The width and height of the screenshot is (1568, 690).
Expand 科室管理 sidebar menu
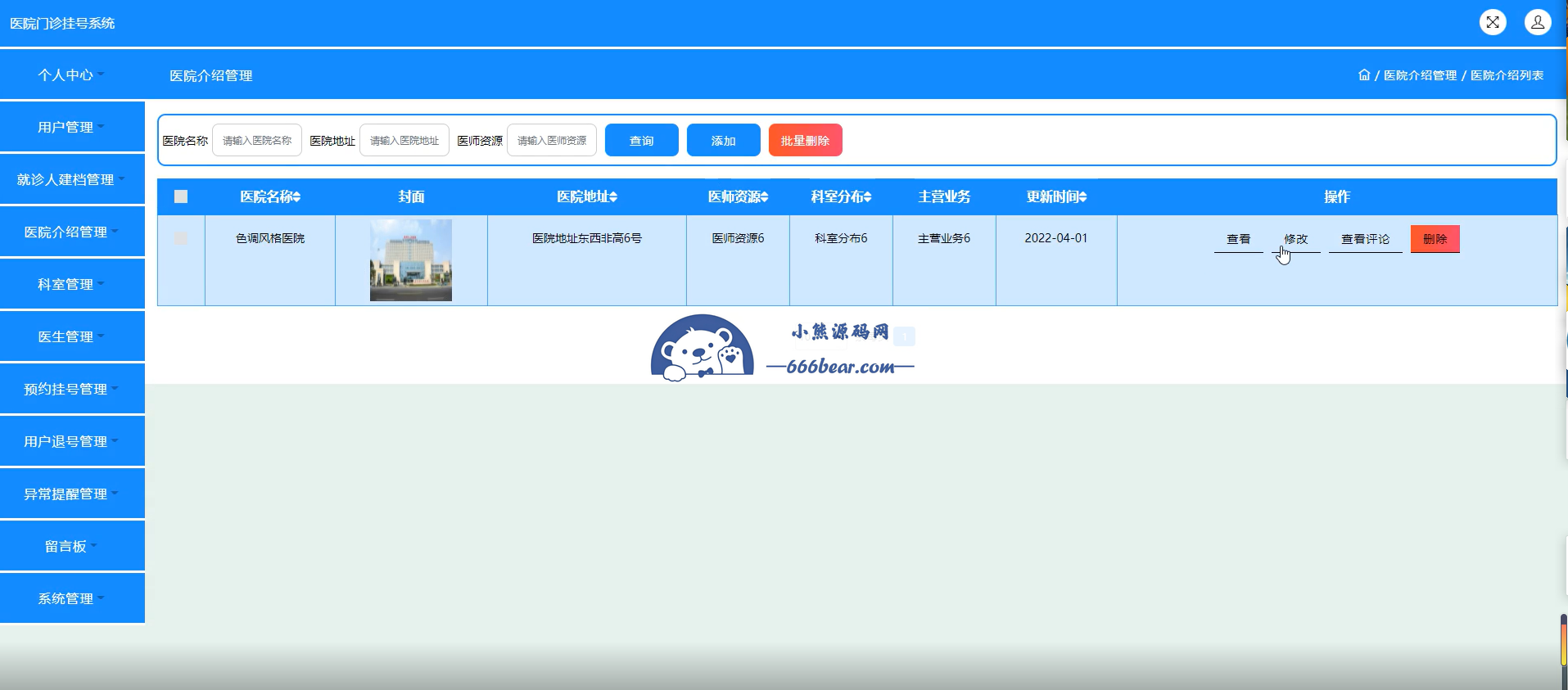click(72, 284)
